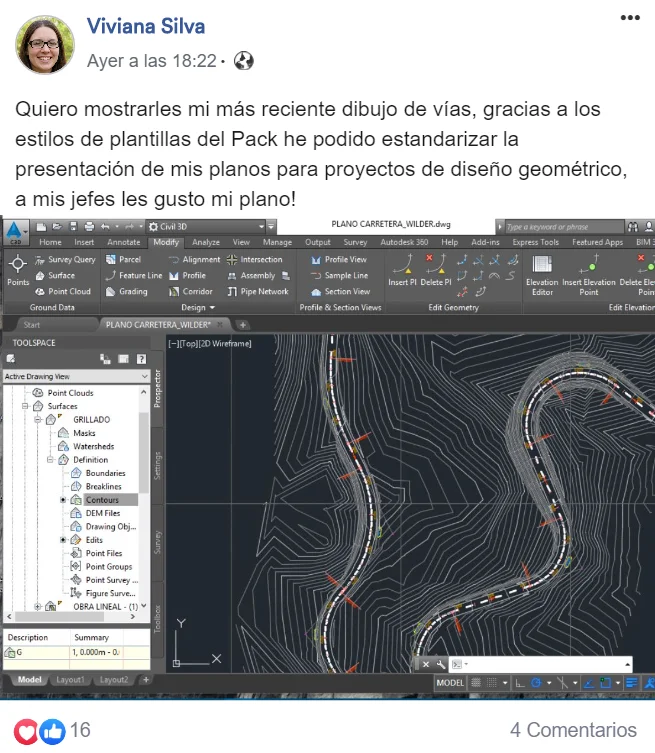The height and width of the screenshot is (753, 655).
Task: Open the 4 Comentarios link
Action: point(573,729)
